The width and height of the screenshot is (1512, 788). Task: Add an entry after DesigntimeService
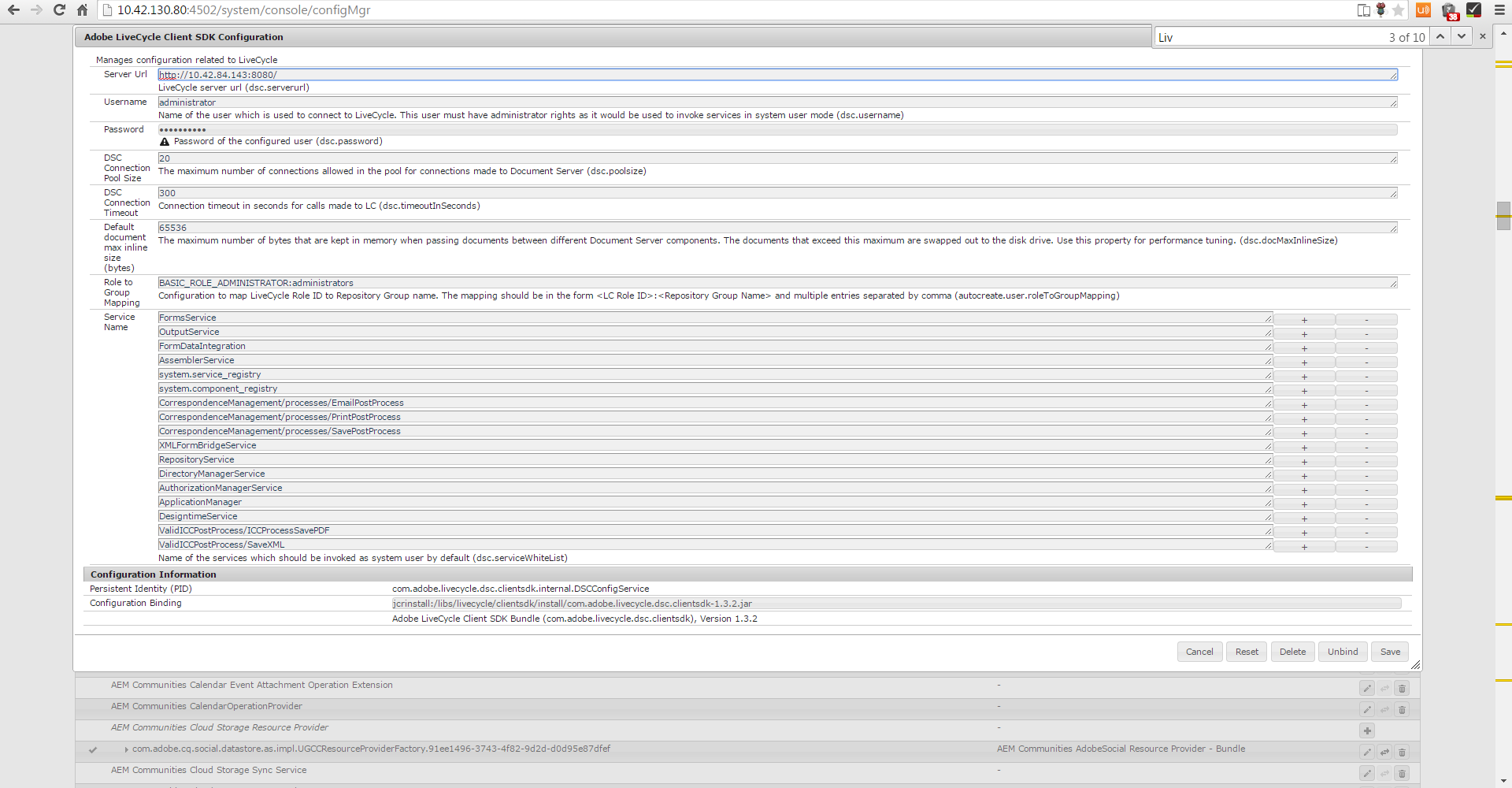tap(1304, 518)
